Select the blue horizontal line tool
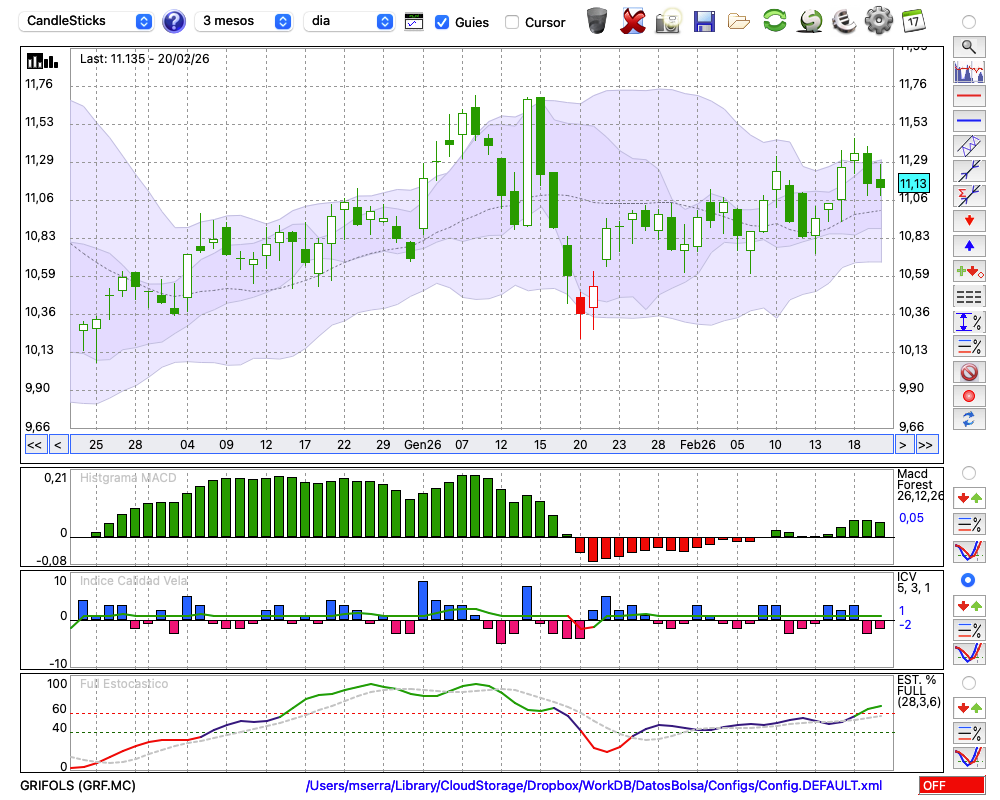 pyautogui.click(x=969, y=121)
